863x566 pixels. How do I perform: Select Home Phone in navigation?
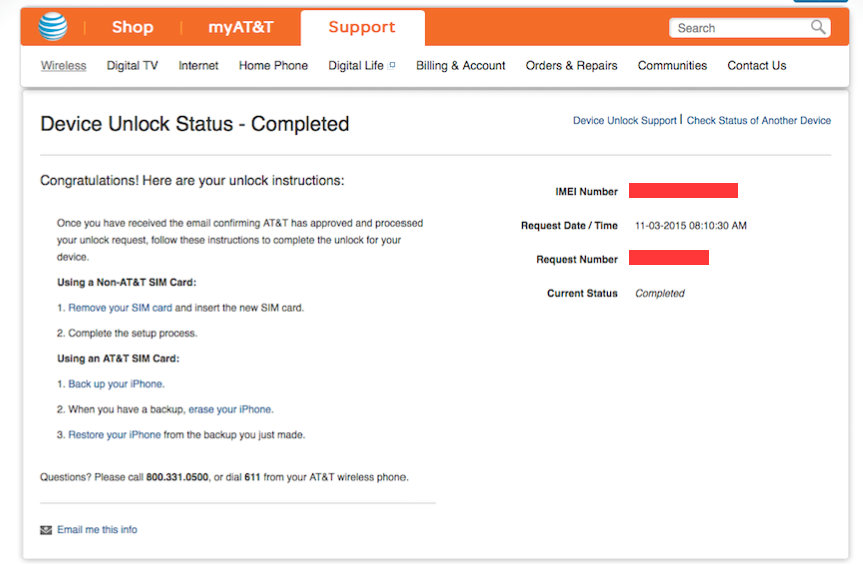click(x=273, y=66)
